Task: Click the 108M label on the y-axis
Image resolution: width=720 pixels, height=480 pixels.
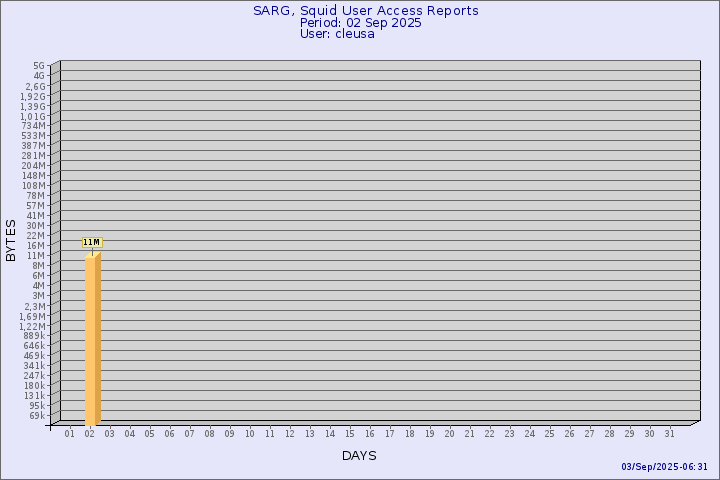Action: 33,185
